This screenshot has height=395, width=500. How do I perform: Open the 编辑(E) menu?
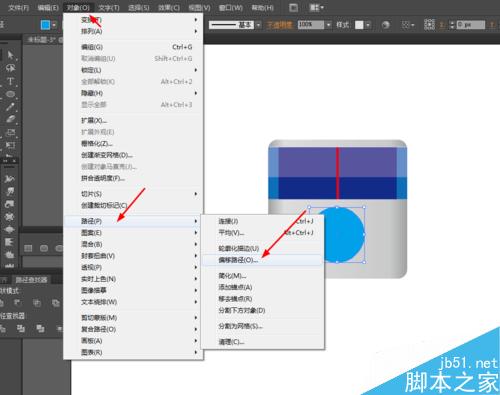tap(48, 8)
